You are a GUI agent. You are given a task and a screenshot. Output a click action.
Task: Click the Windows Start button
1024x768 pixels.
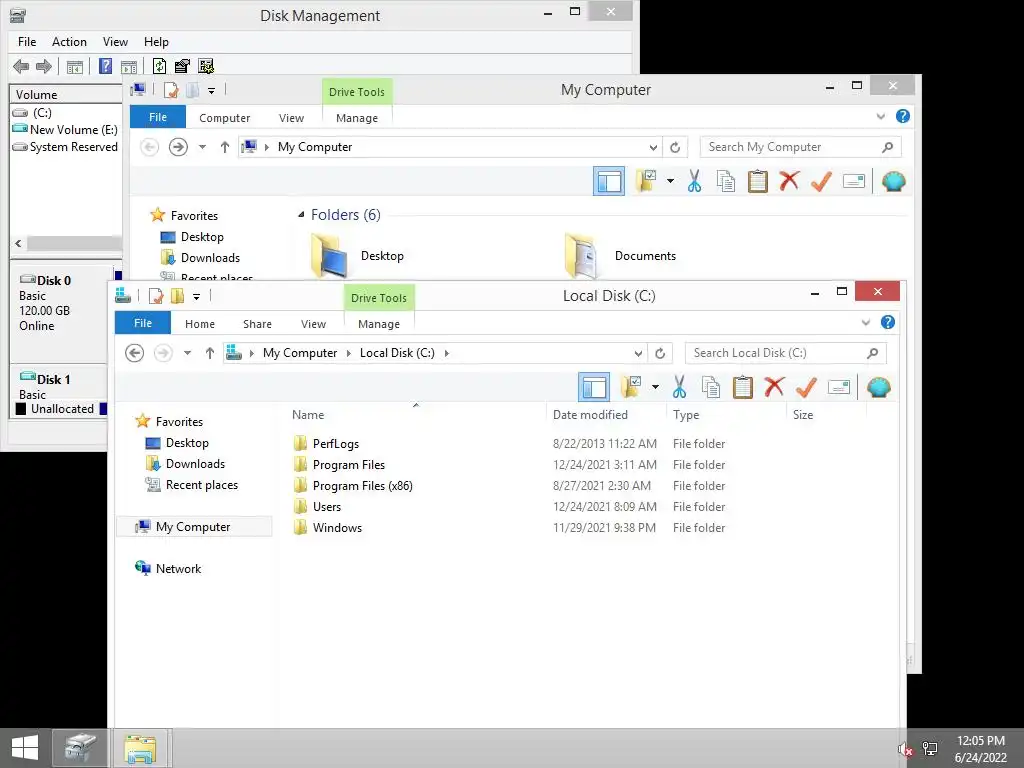point(25,748)
